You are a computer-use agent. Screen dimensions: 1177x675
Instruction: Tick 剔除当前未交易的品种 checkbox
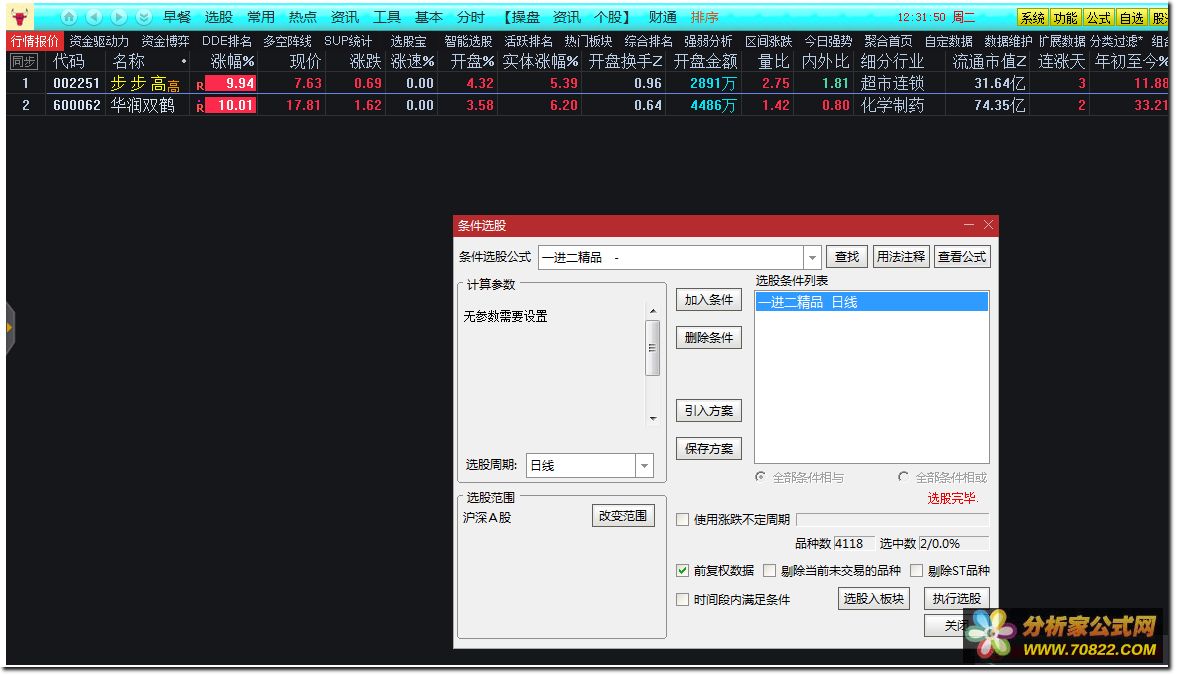pos(769,571)
